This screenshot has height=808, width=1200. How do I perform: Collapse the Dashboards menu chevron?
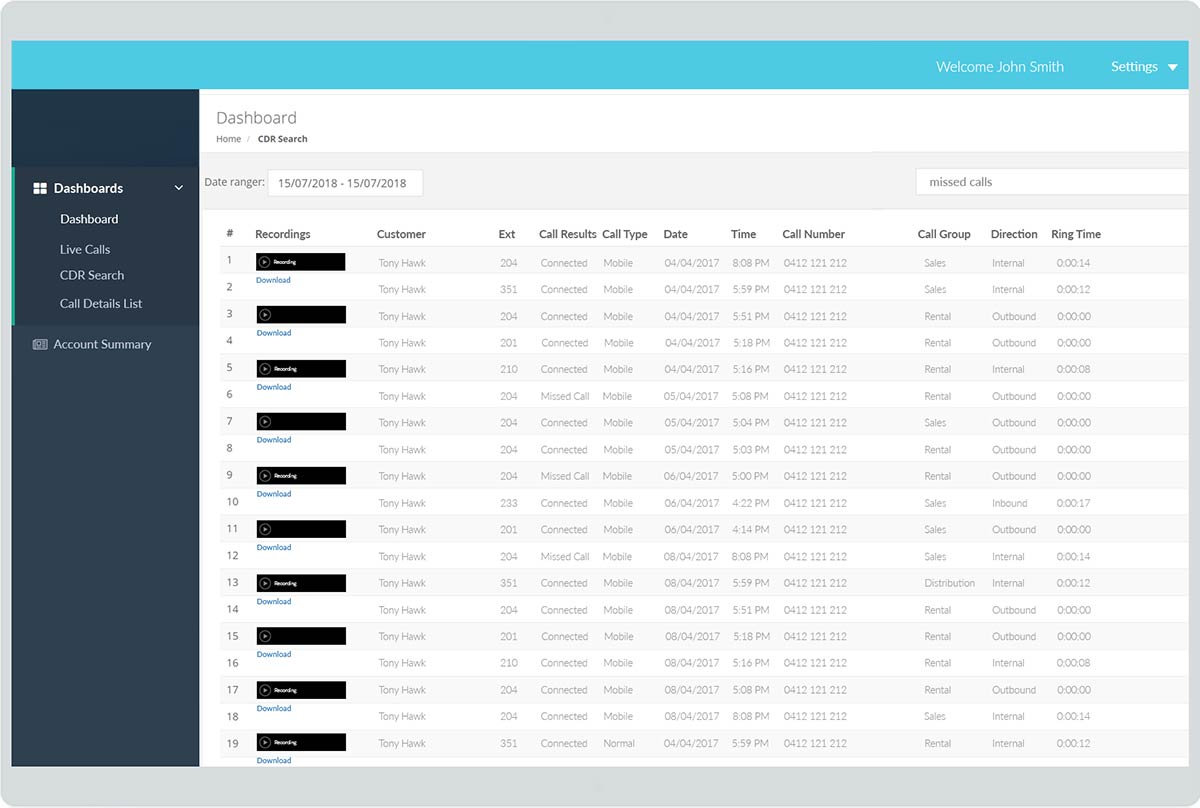coord(179,188)
